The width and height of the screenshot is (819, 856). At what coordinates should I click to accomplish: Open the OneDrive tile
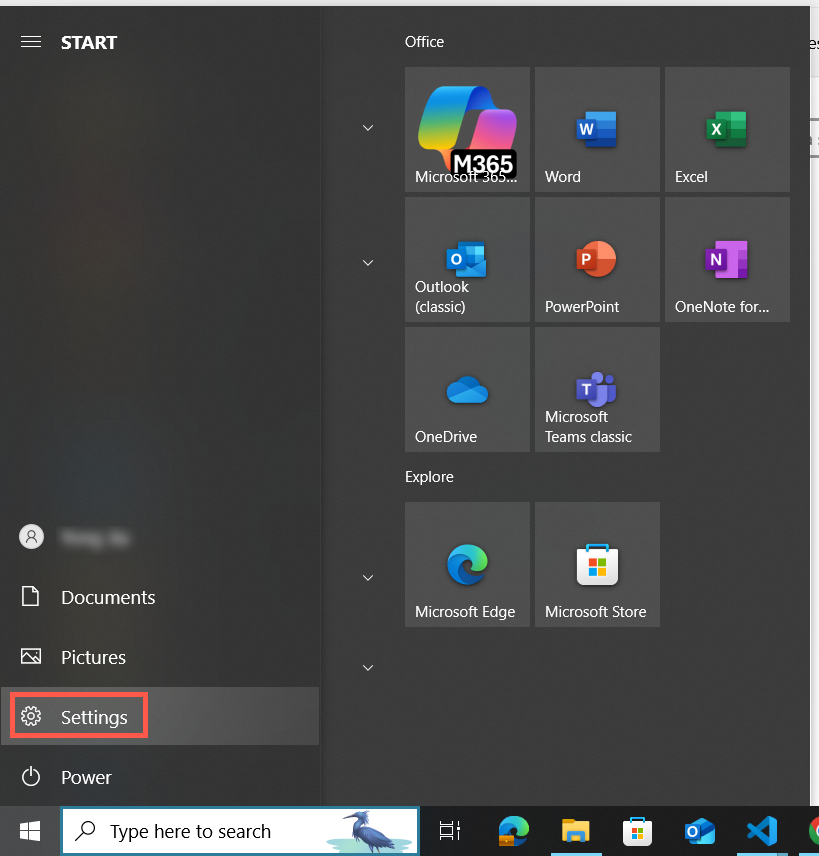coord(467,389)
